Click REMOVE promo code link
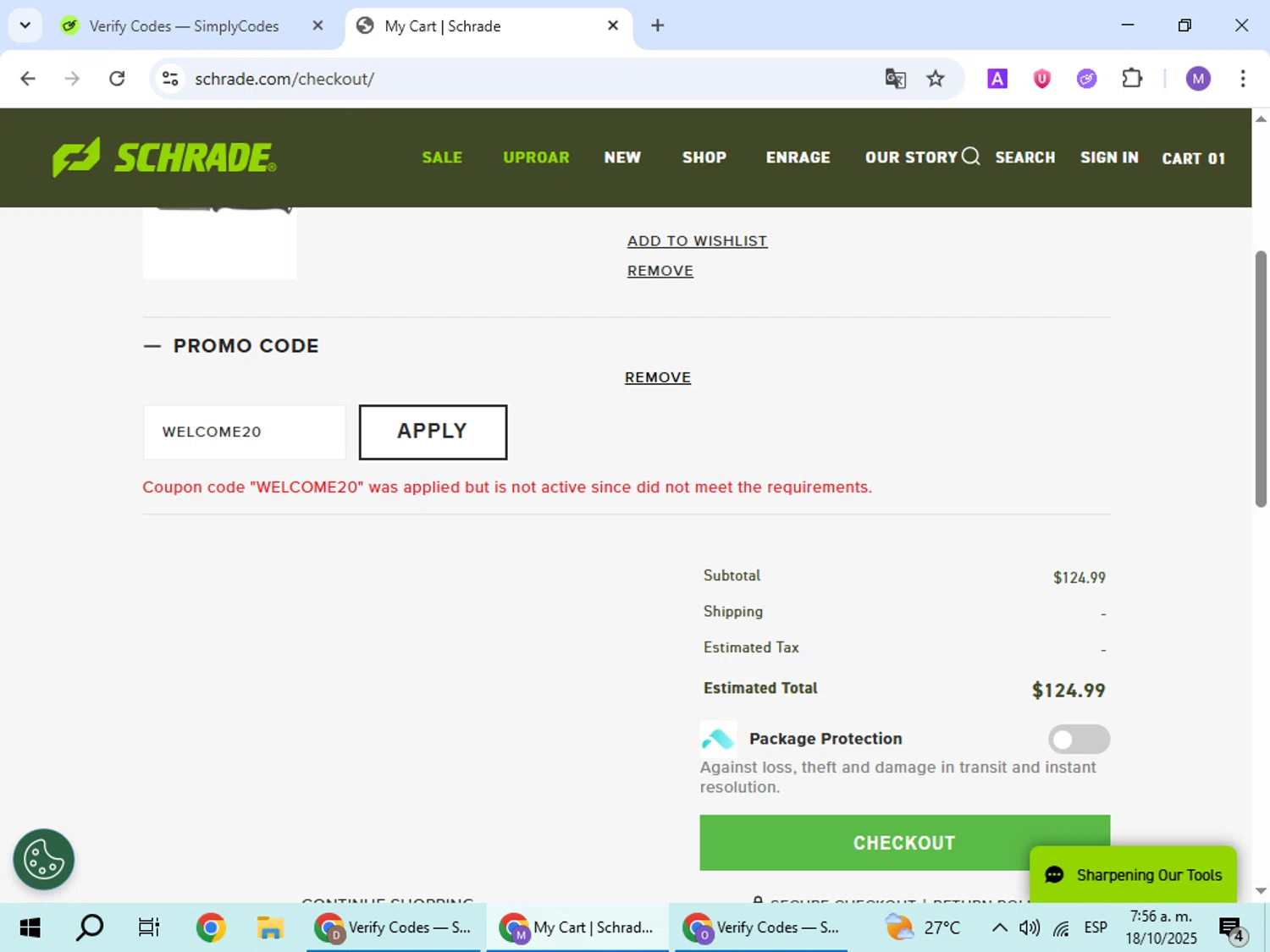Image resolution: width=1270 pixels, height=952 pixels. [x=657, y=377]
